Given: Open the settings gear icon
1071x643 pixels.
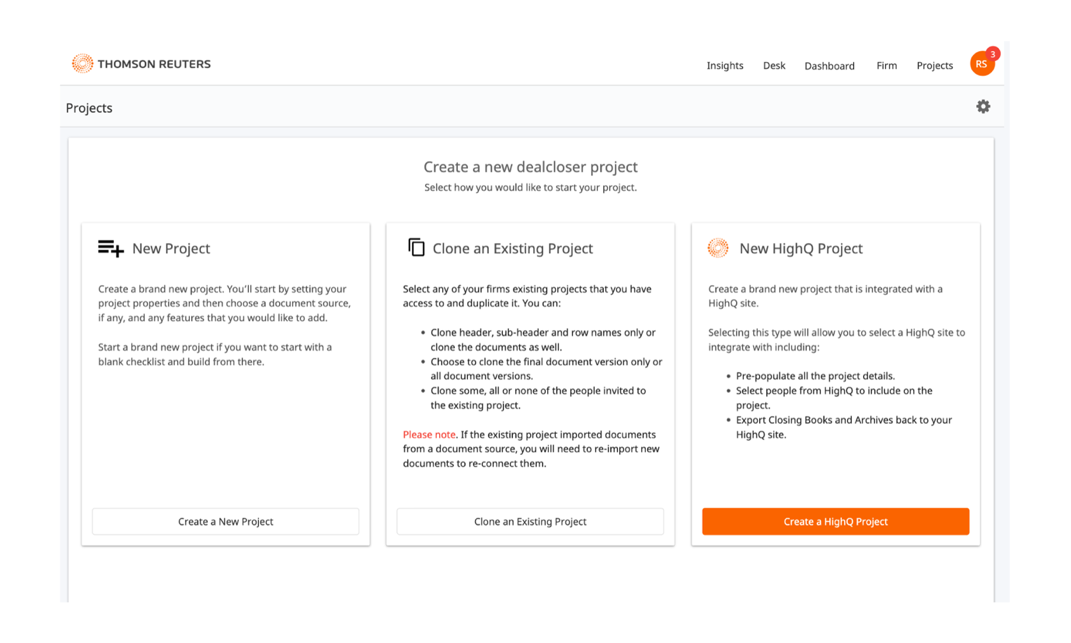Looking at the screenshot, I should [x=983, y=107].
